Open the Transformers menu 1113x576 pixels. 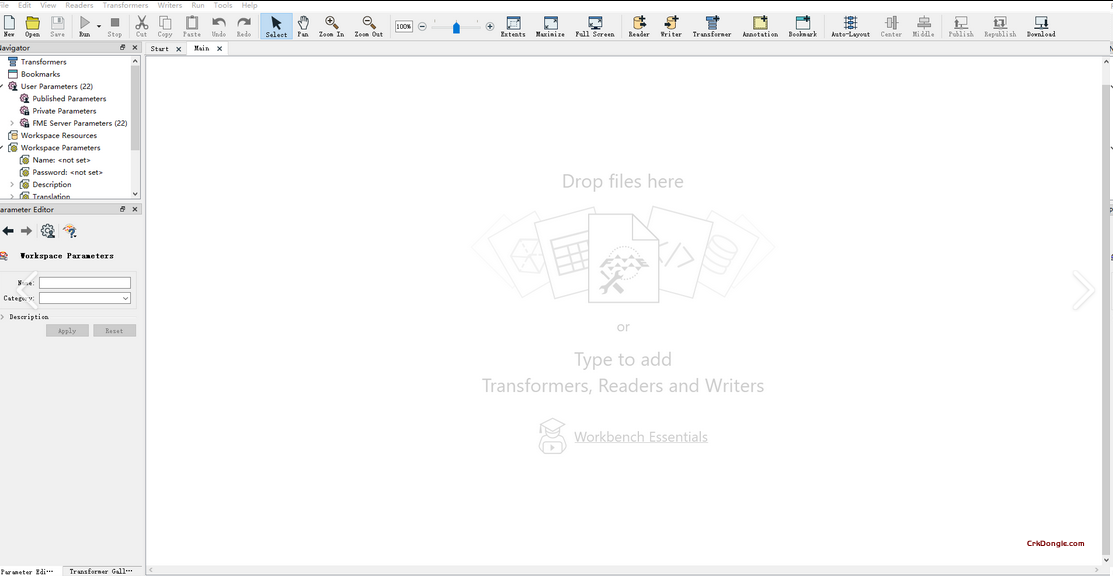tap(124, 4)
